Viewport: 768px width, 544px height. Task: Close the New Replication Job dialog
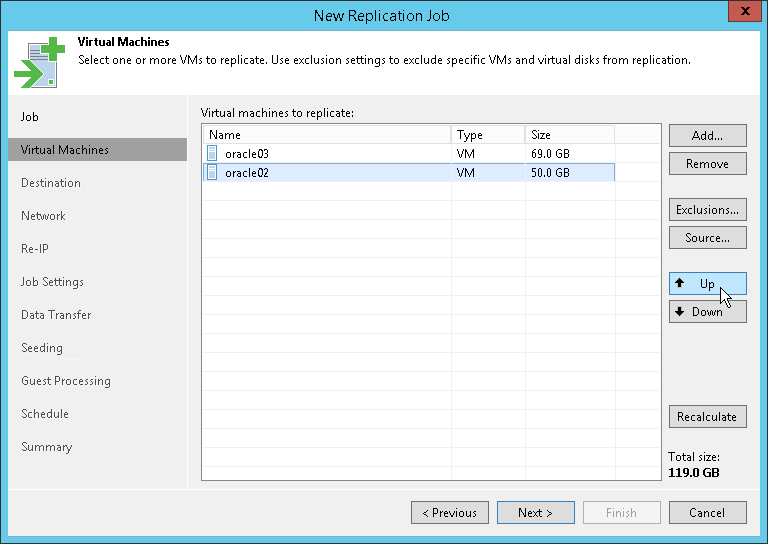click(741, 14)
